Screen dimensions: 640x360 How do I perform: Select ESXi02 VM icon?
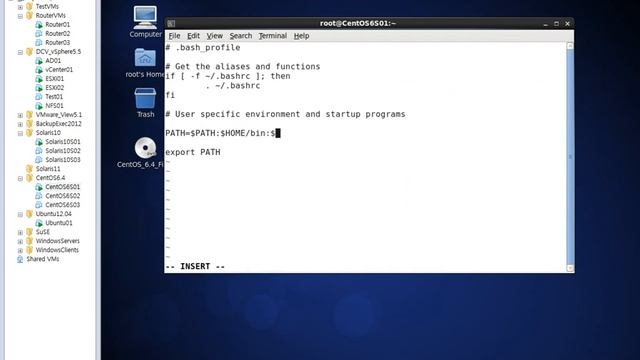click(x=39, y=87)
